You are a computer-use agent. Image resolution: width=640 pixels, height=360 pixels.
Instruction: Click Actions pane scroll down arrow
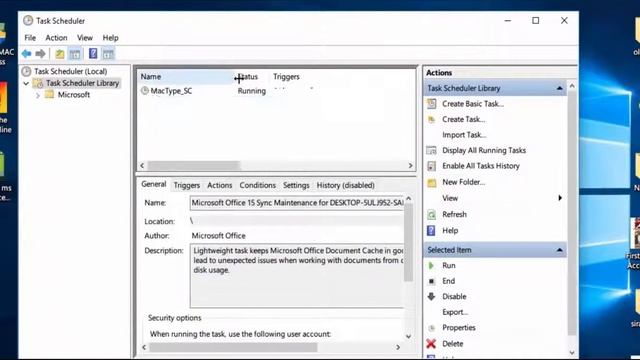click(572, 353)
